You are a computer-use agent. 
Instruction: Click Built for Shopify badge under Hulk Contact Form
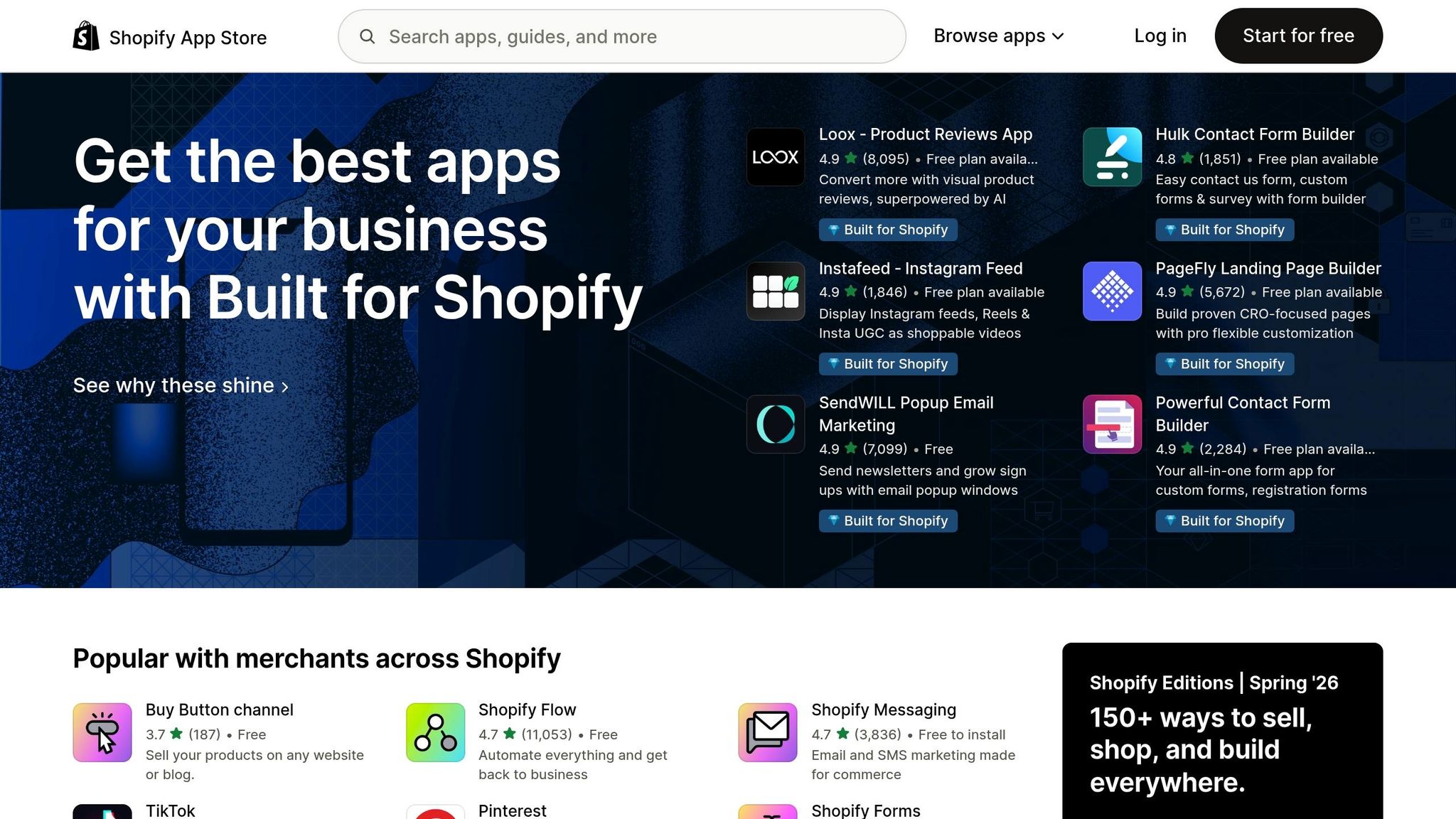tap(1225, 230)
